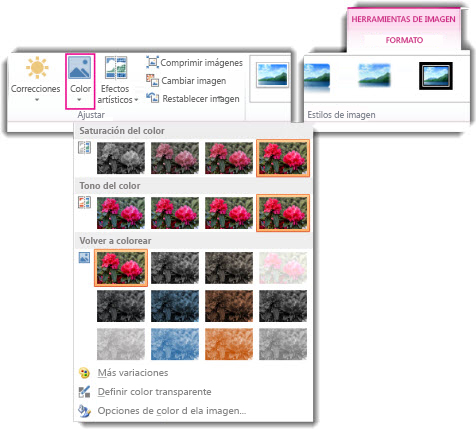Open Opciones de color de la imagen
This screenshot has width=476, height=429.
(x=172, y=411)
